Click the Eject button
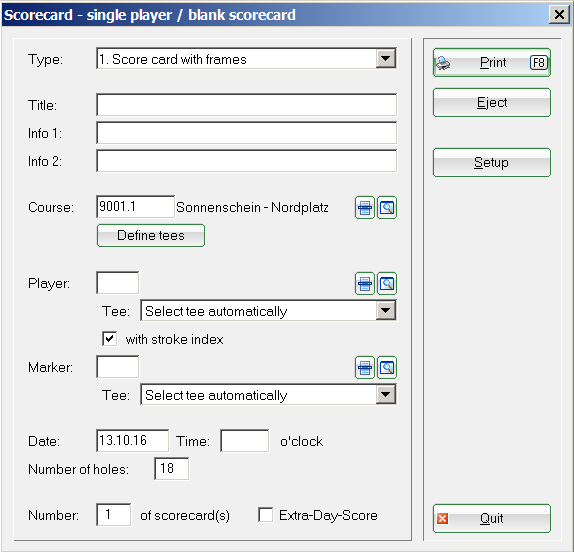Viewport: 574px width, 552px height. (492, 102)
